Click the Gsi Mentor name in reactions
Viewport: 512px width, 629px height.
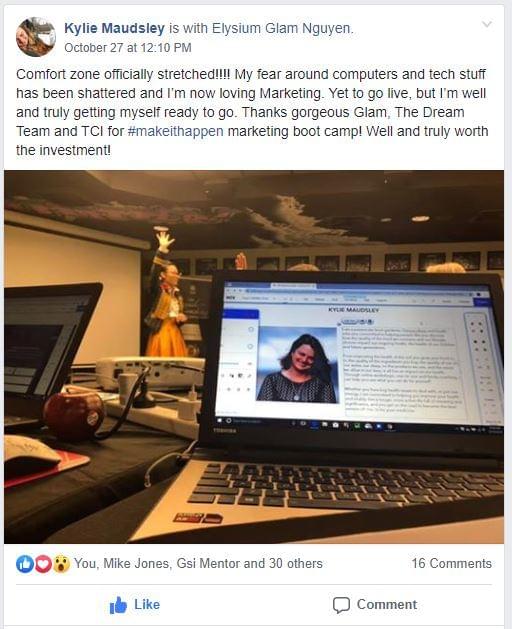tap(208, 564)
